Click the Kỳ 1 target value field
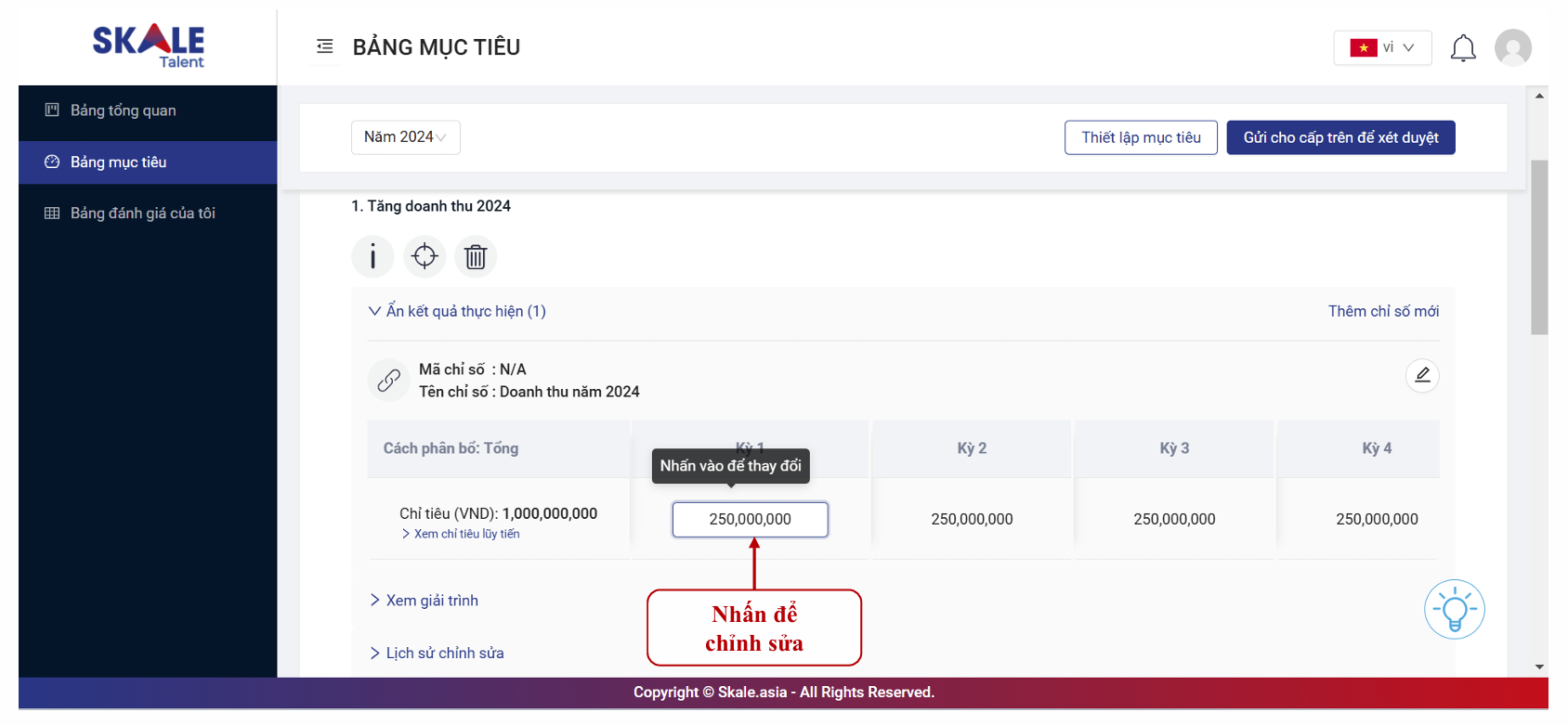Screen dimensions: 1568x725 tap(750, 520)
